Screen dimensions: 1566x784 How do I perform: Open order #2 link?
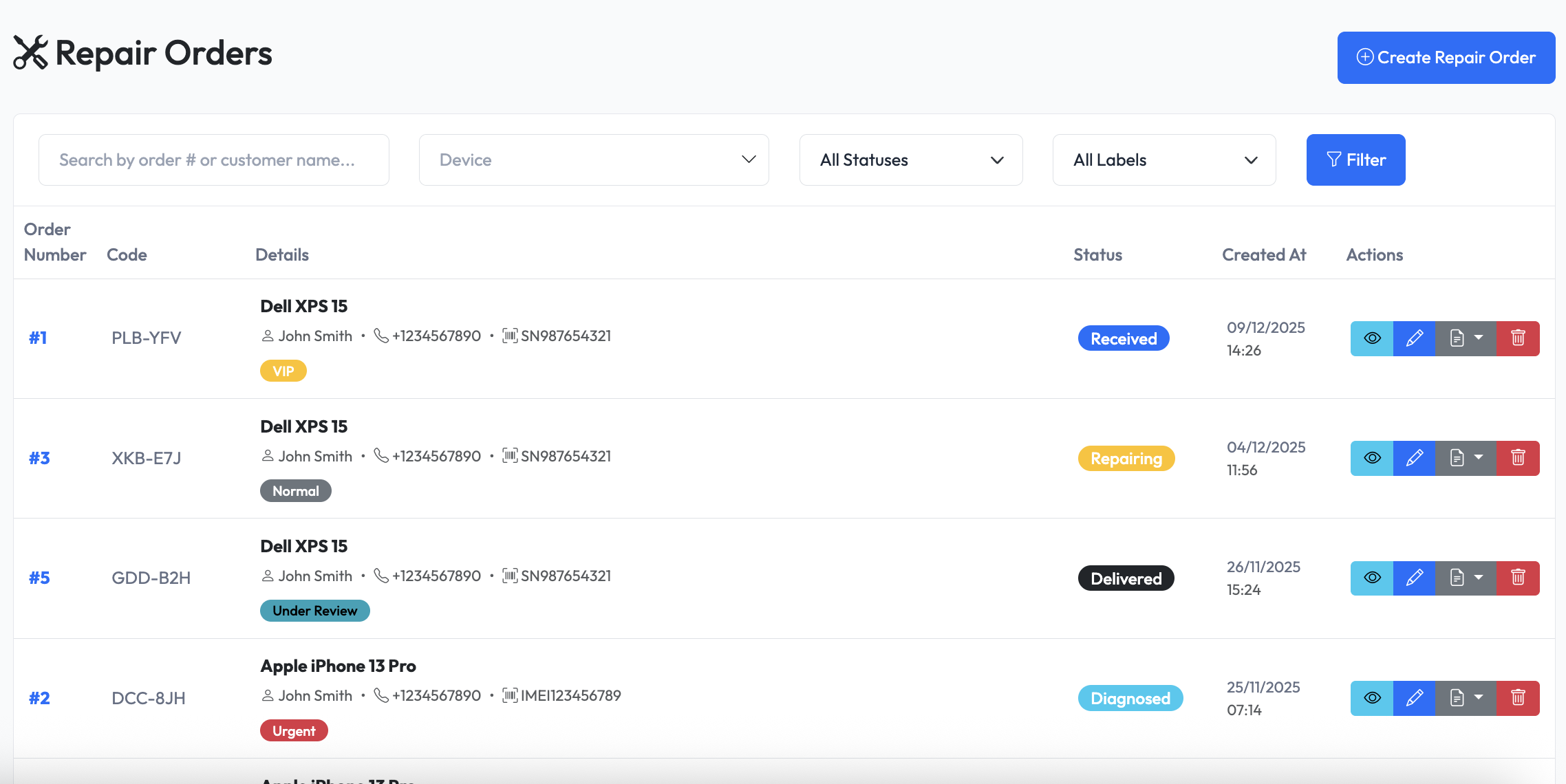39,698
